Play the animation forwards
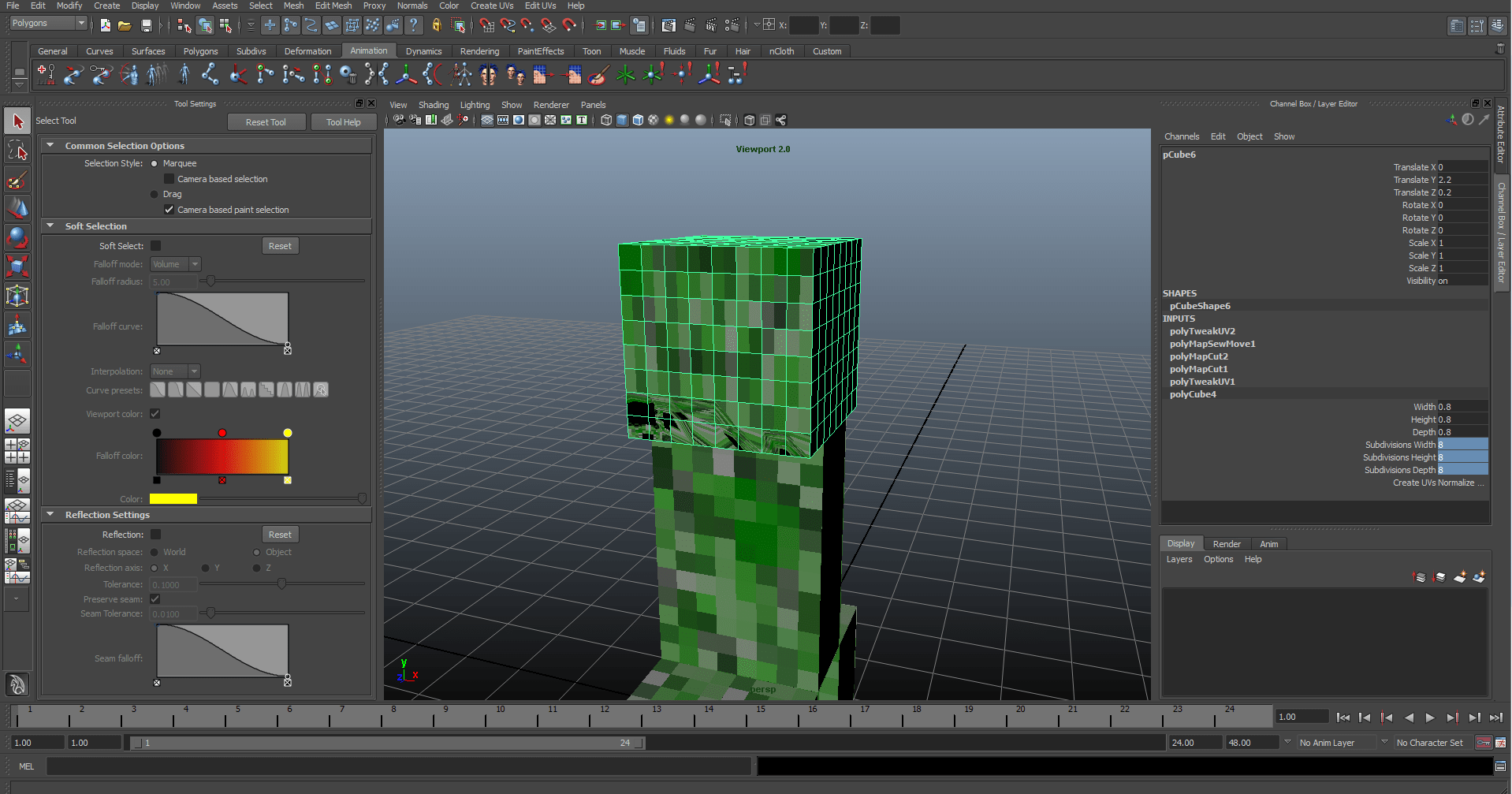Image resolution: width=1512 pixels, height=794 pixels. (x=1430, y=718)
